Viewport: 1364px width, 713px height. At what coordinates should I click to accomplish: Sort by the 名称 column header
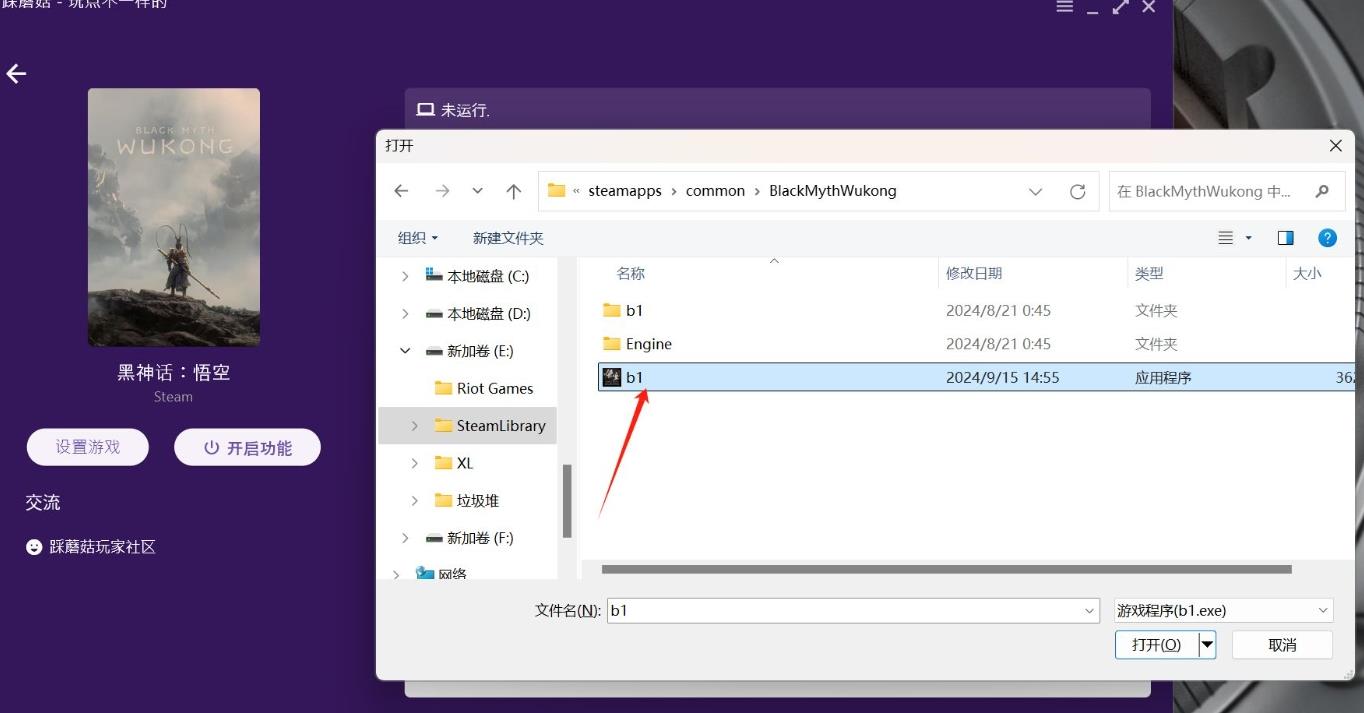(631, 273)
